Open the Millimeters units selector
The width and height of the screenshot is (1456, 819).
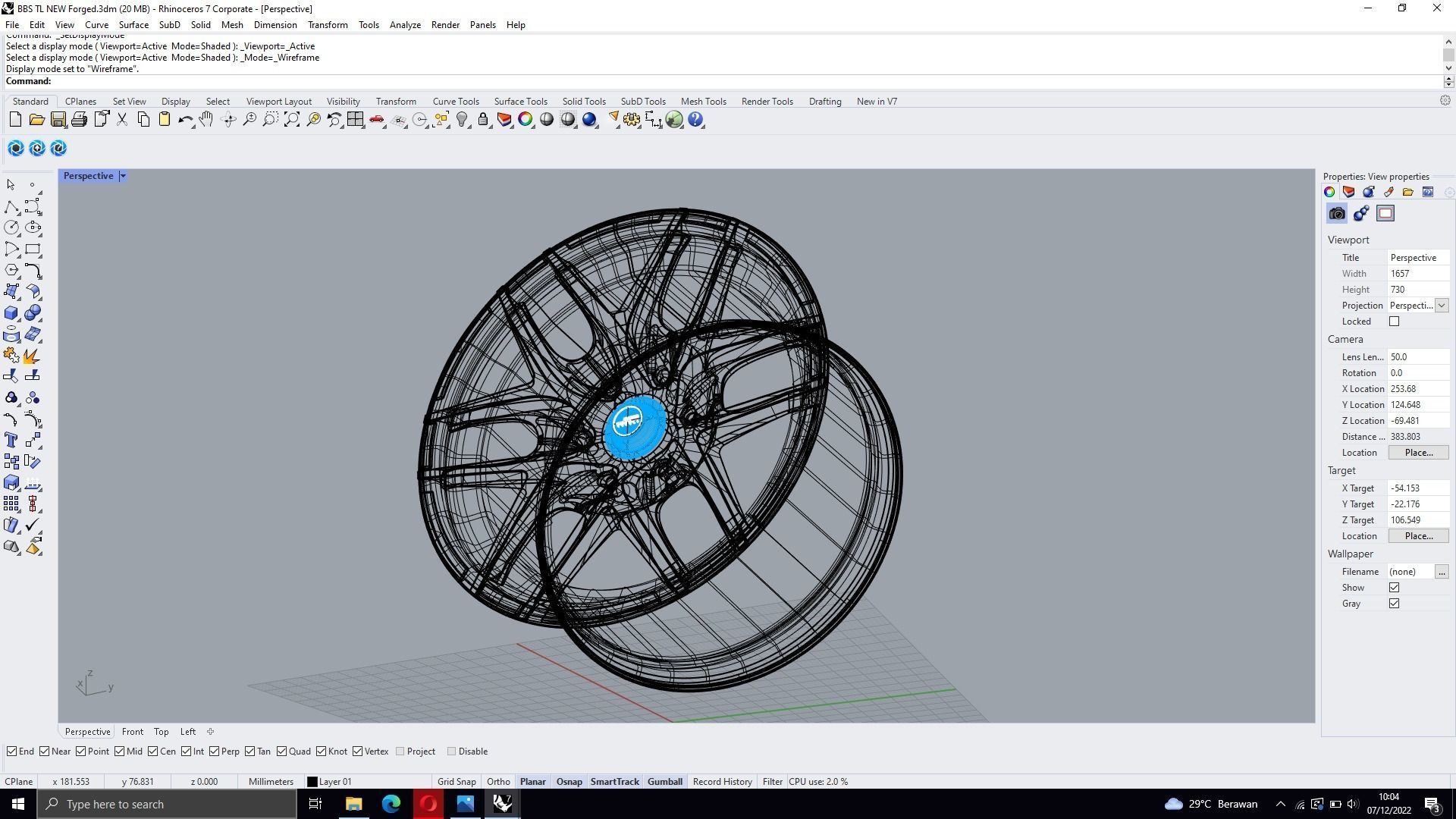tap(271, 782)
